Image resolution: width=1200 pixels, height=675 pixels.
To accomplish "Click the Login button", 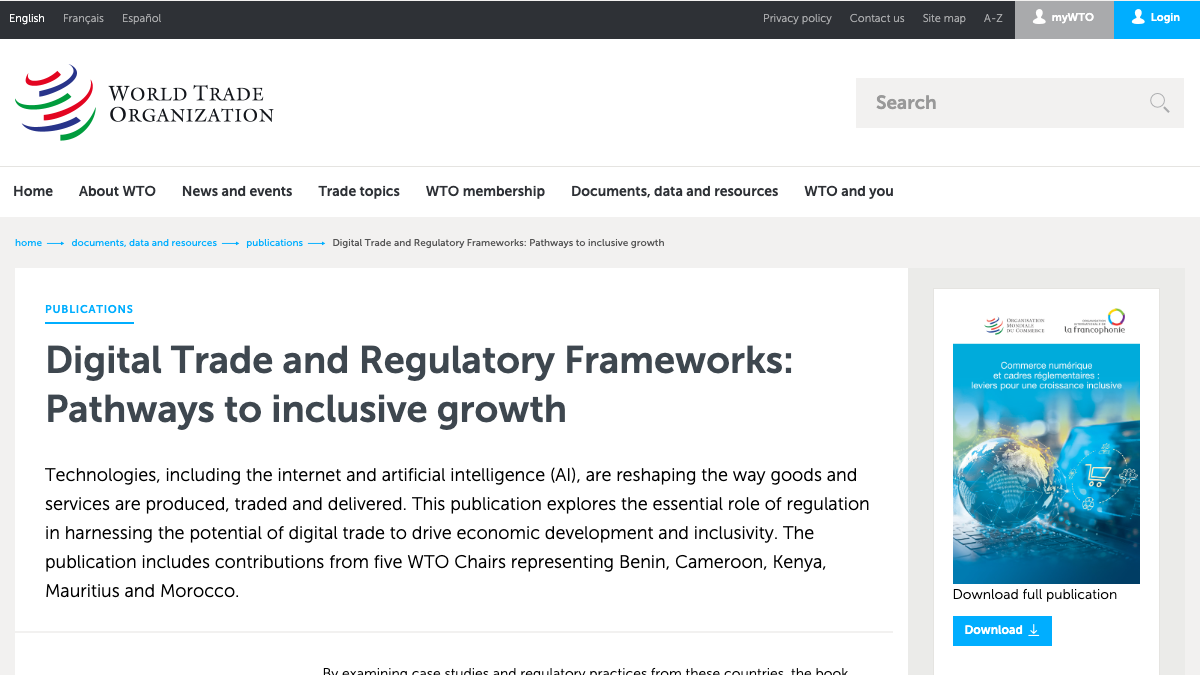I will pos(1157,19).
